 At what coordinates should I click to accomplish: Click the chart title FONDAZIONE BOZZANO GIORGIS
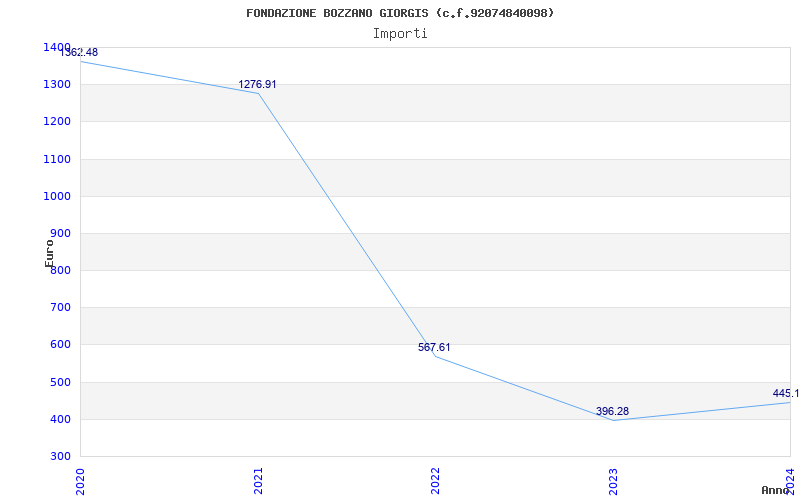(x=400, y=13)
